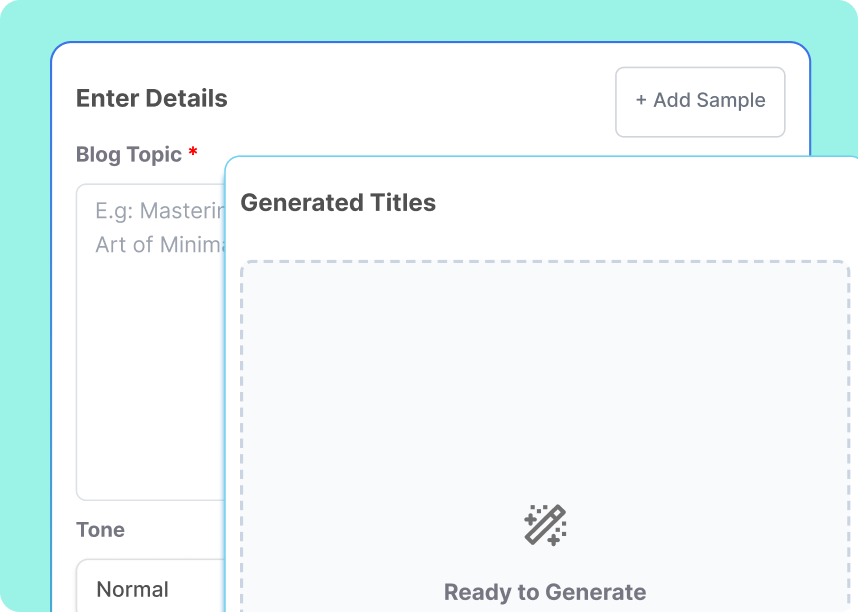Open the Tone dropdown showing Normal

point(148,588)
